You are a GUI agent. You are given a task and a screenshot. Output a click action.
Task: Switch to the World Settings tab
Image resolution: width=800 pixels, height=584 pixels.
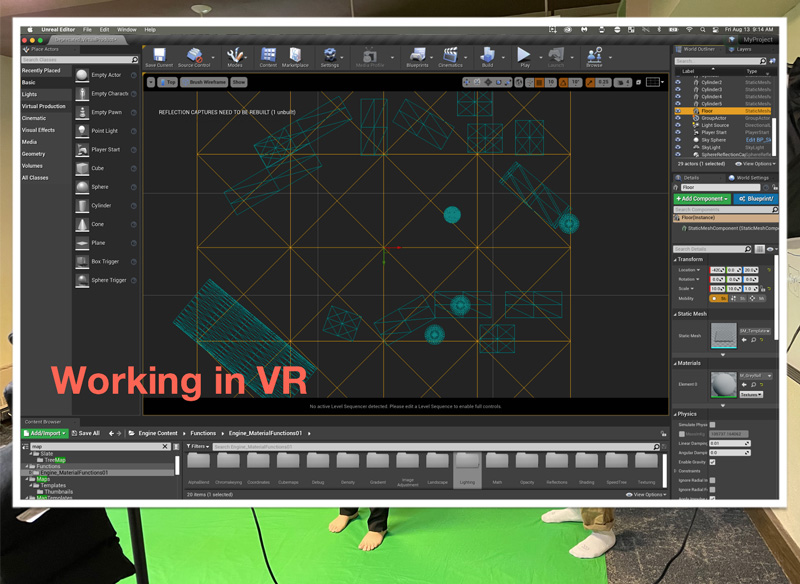point(750,177)
